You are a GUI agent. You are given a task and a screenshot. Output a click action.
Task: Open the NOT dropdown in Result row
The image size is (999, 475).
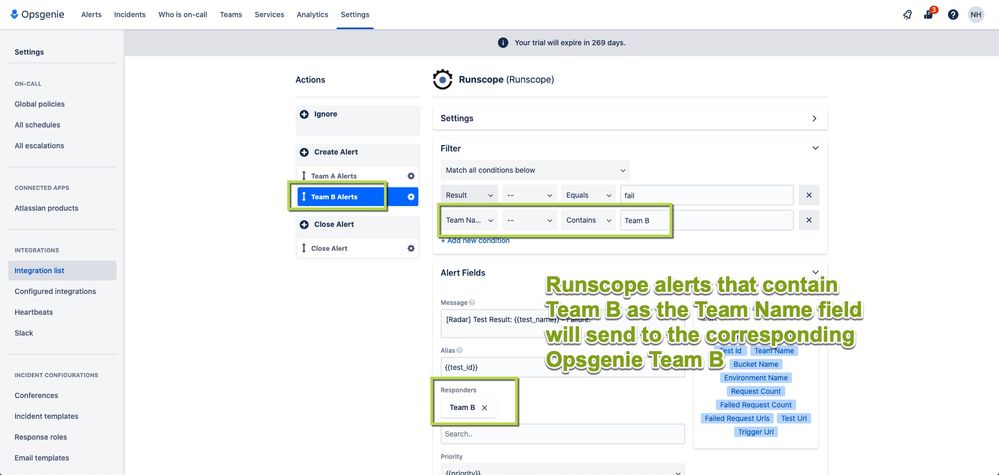529,195
